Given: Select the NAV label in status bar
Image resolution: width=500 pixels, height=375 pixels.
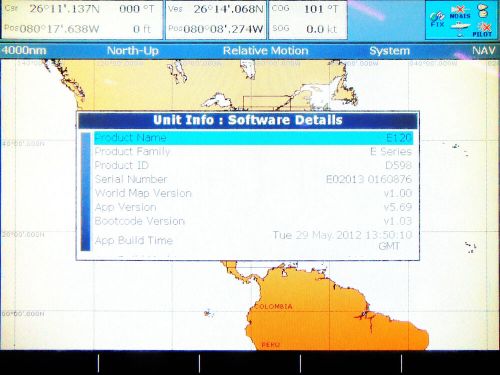Looking at the screenshot, I should coord(483,51).
